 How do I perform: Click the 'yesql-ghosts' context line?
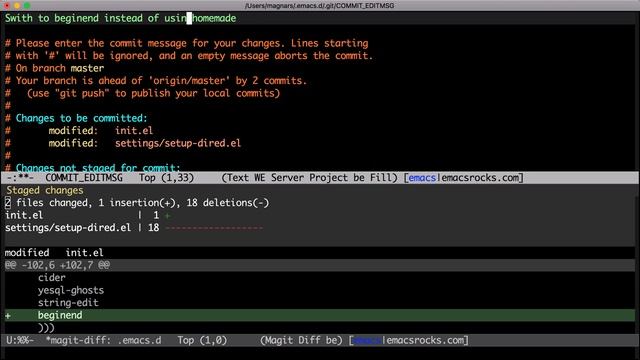click(71, 291)
